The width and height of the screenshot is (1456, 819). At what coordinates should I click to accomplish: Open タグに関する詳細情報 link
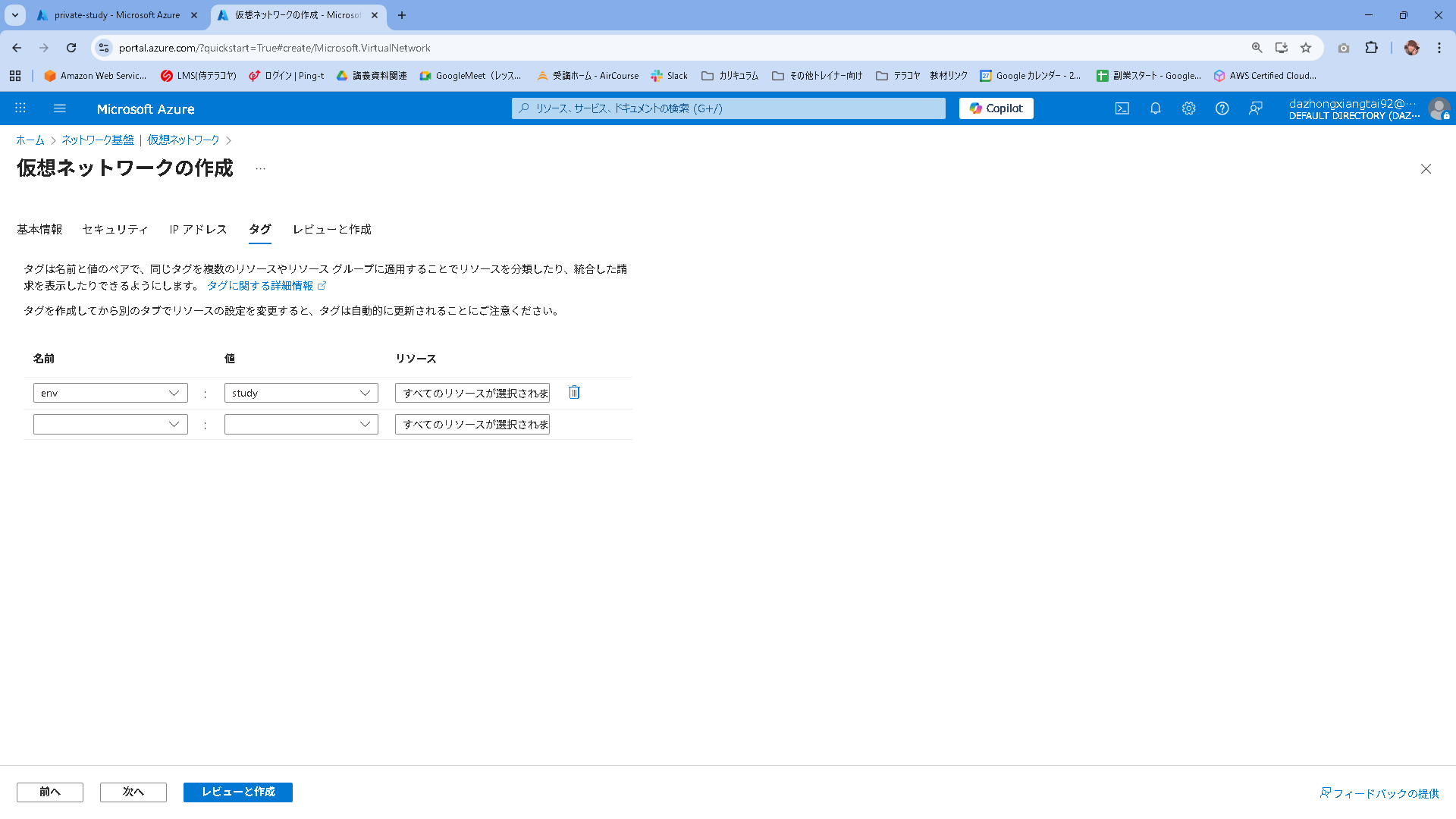(x=260, y=286)
